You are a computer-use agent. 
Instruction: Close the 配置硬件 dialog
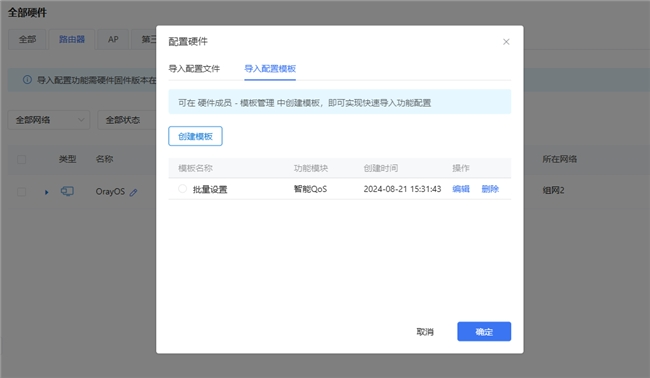506,41
